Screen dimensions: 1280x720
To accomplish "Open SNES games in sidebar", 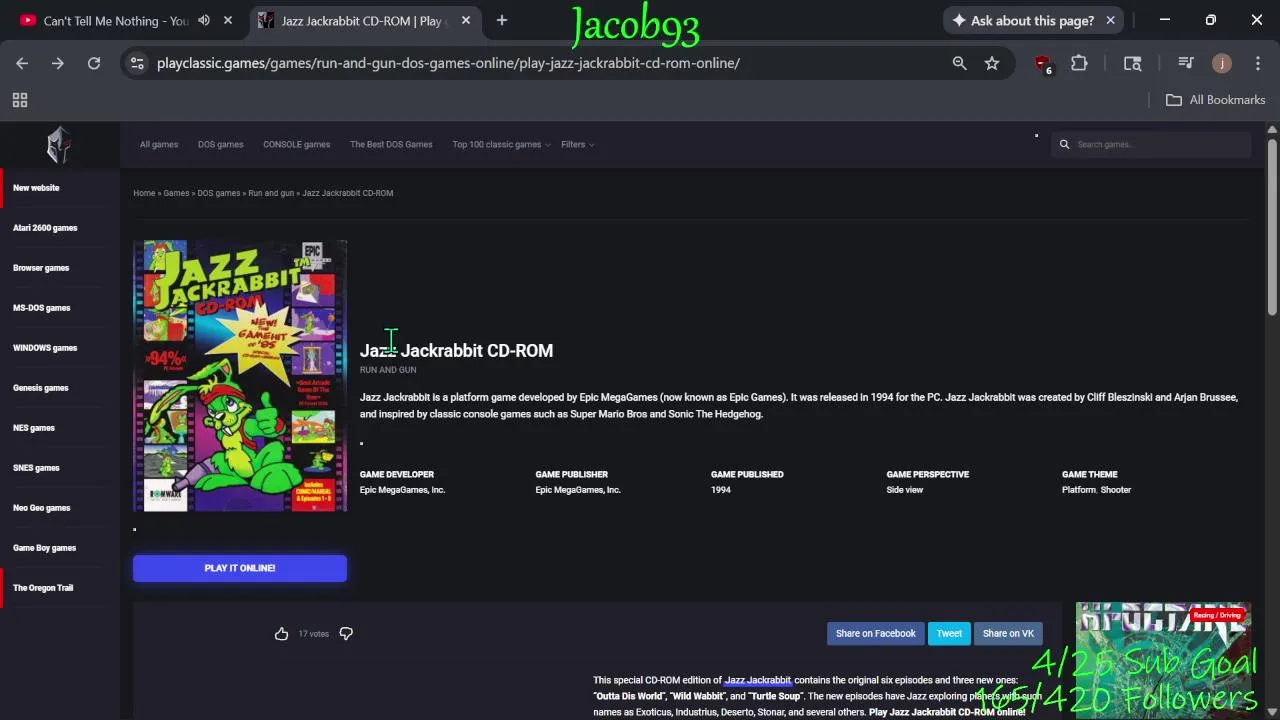I will 36,468.
